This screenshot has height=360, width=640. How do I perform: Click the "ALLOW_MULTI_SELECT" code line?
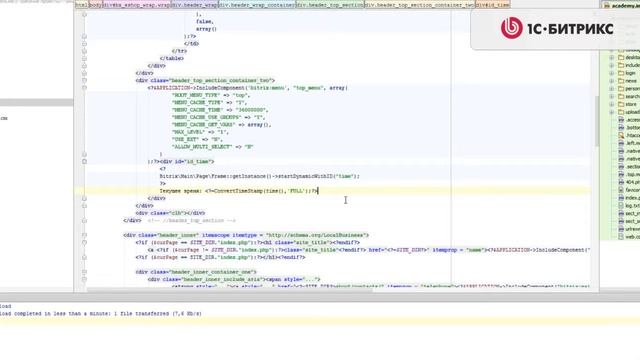click(213, 147)
